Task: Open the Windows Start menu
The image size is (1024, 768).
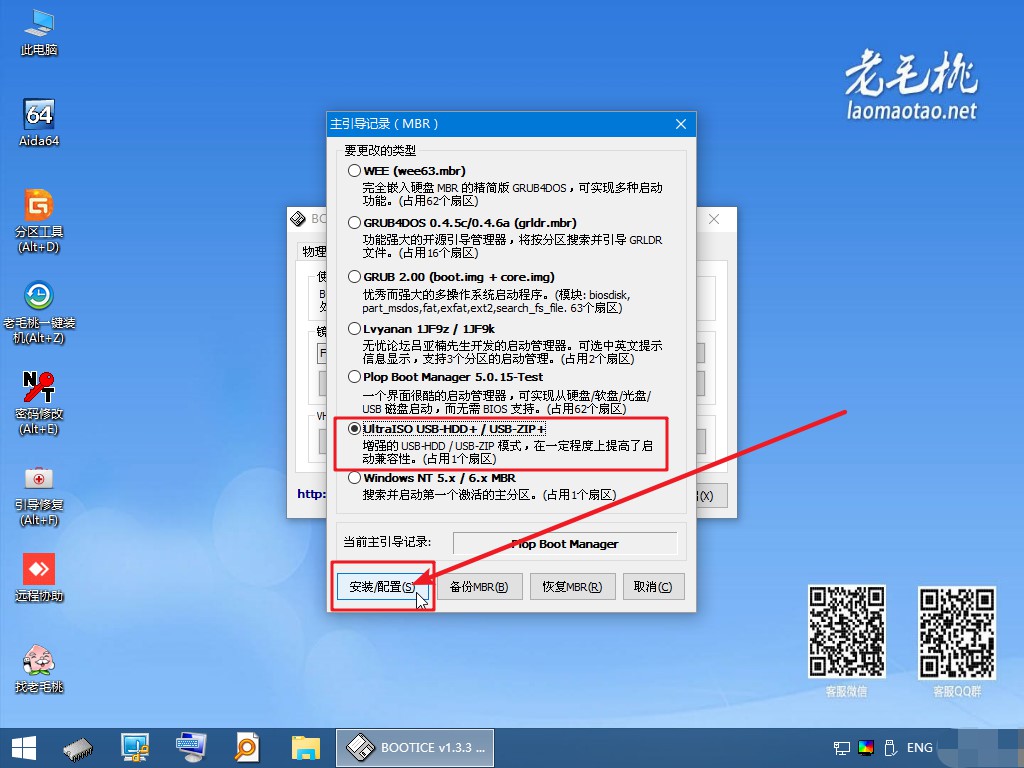Action: pyautogui.click(x=24, y=748)
